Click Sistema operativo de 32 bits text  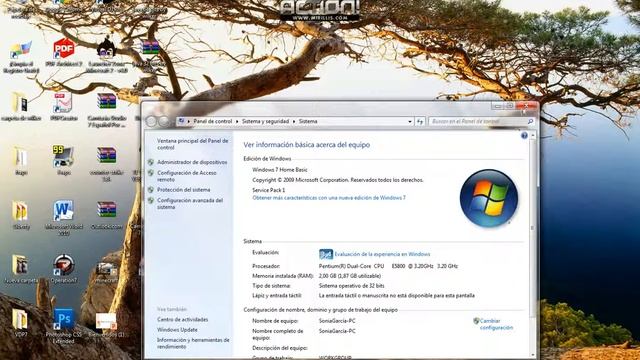(351, 286)
